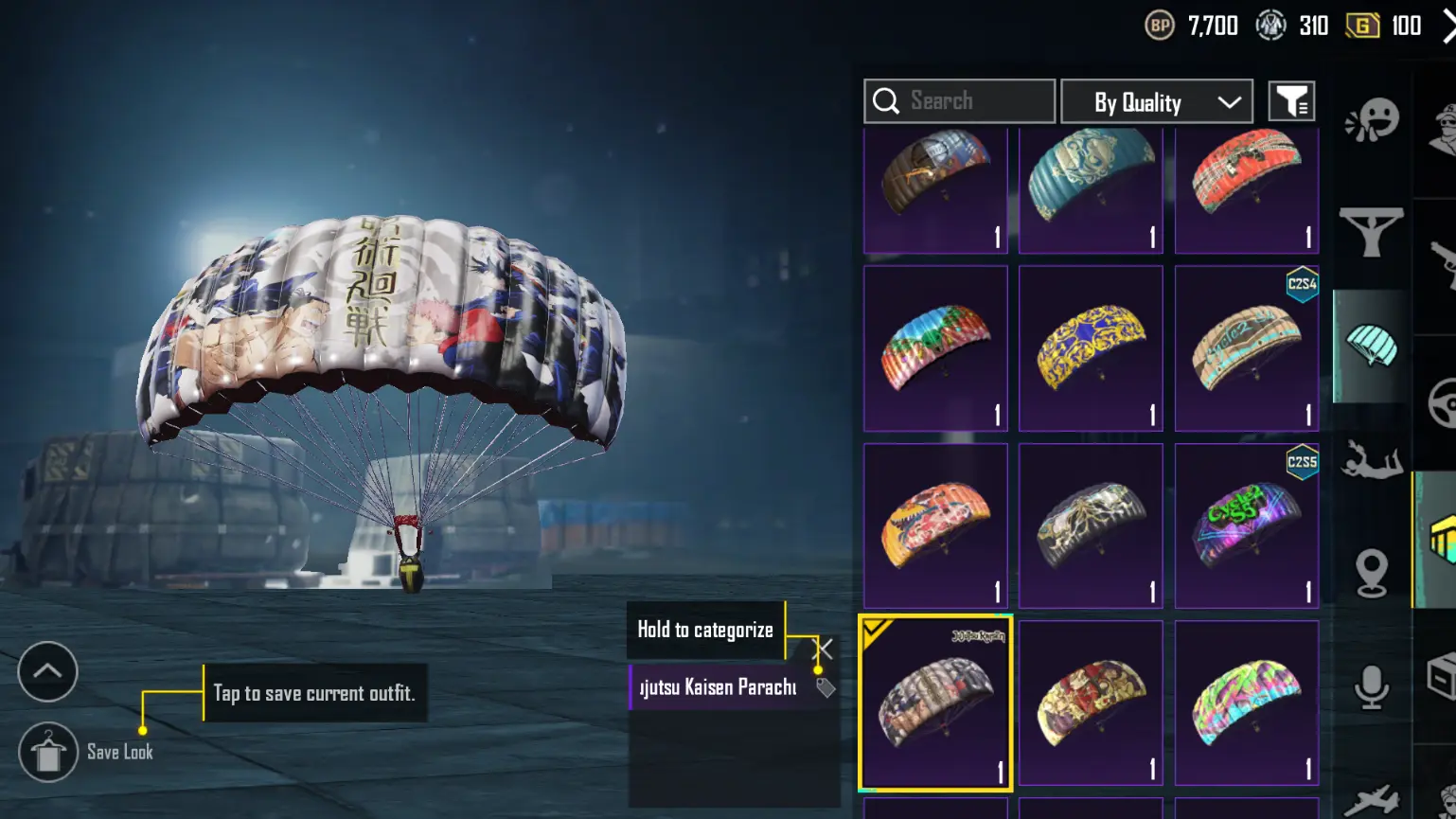Select the vehicle steering wheel category icon

(x=1442, y=403)
